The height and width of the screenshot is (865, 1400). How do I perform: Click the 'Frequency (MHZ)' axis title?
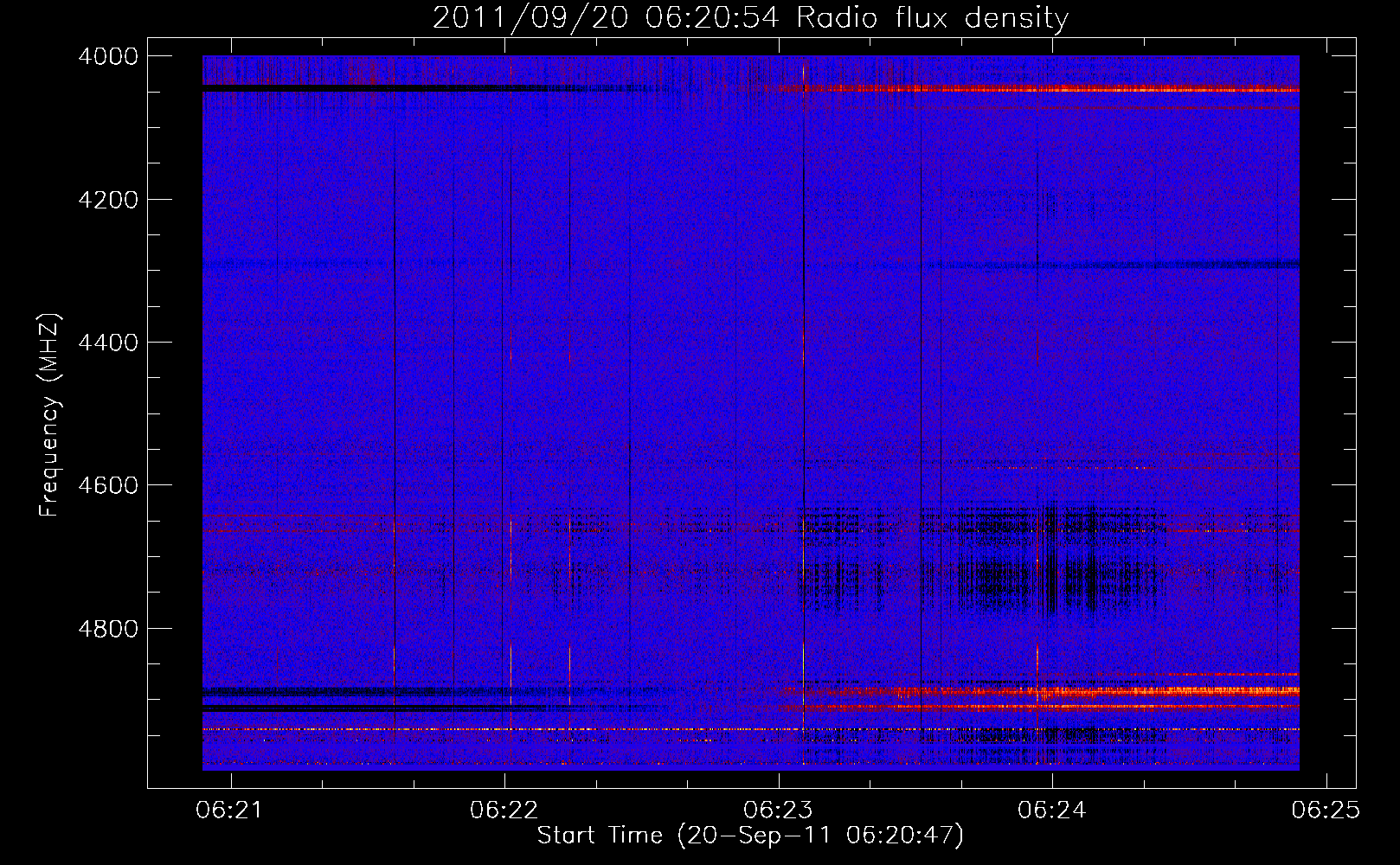[x=49, y=415]
